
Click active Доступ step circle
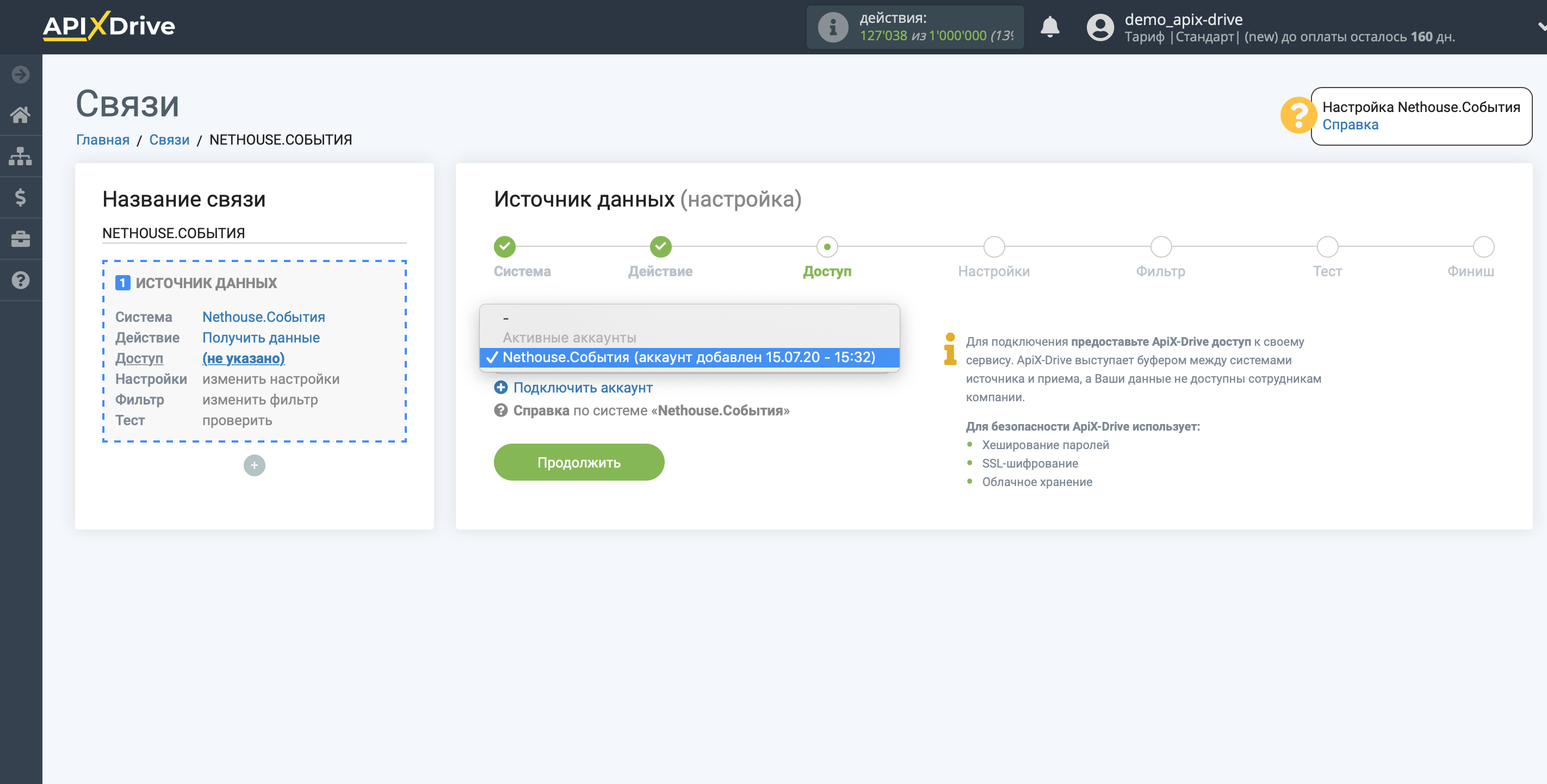[827, 247]
